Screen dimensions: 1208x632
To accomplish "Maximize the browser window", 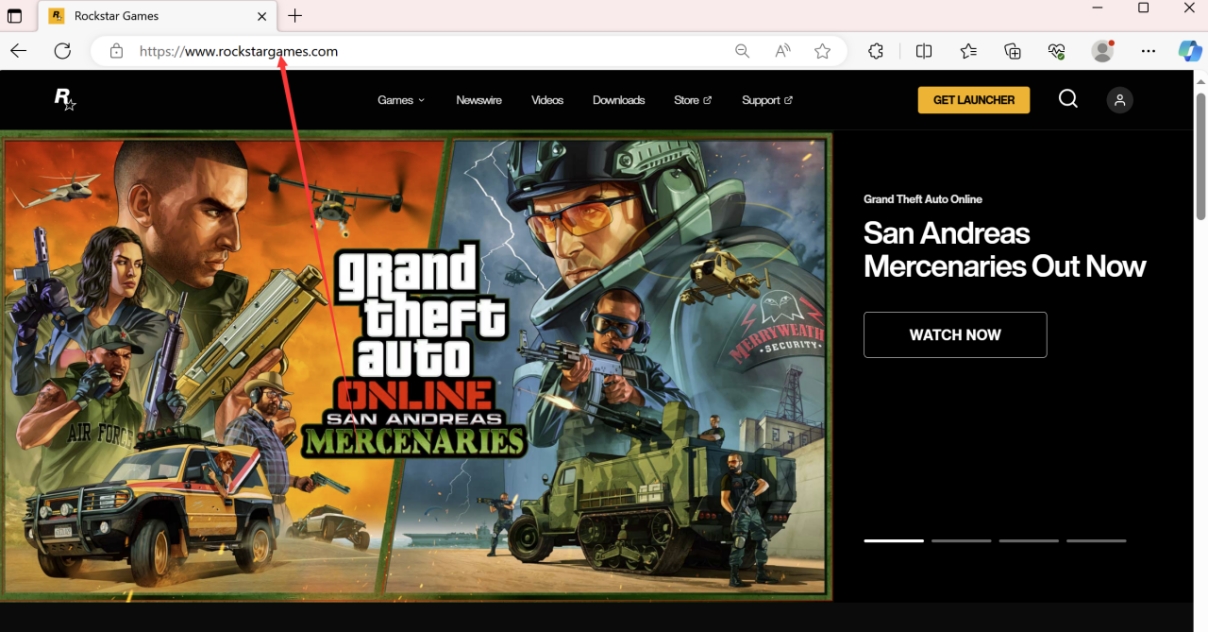I will coord(1144,9).
